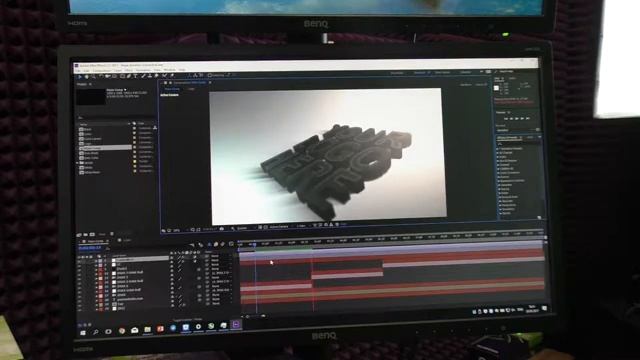
Task: Jump to last frame in Preview panel
Action: coord(528,119)
